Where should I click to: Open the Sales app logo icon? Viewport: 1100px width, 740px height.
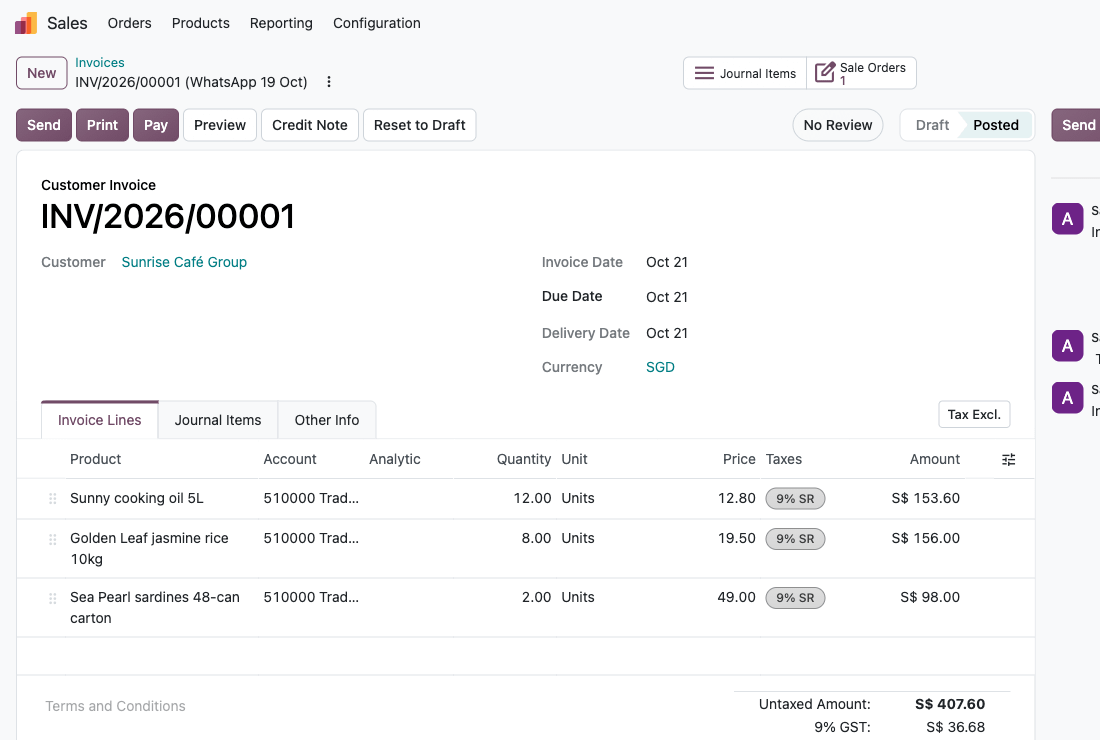[x=26, y=23]
